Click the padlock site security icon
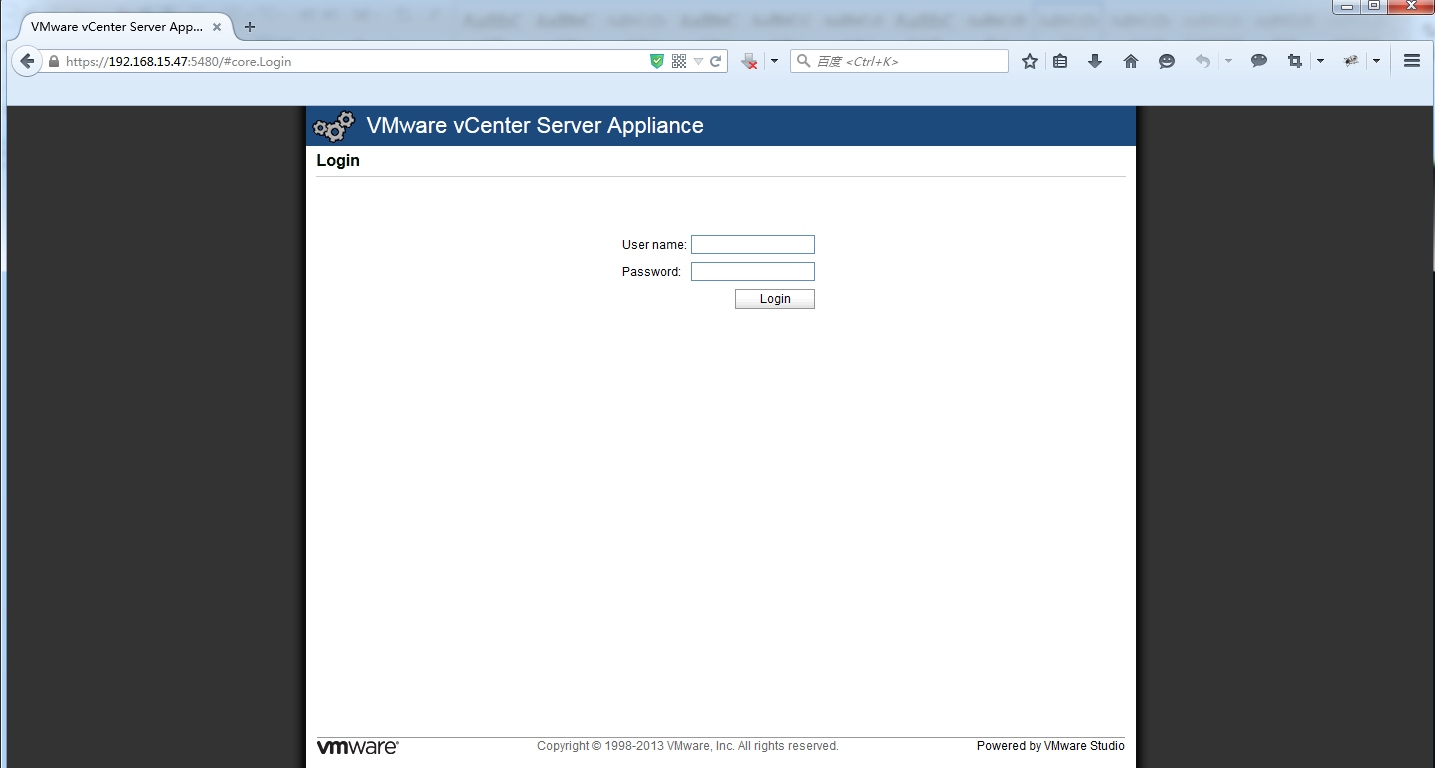 [54, 61]
